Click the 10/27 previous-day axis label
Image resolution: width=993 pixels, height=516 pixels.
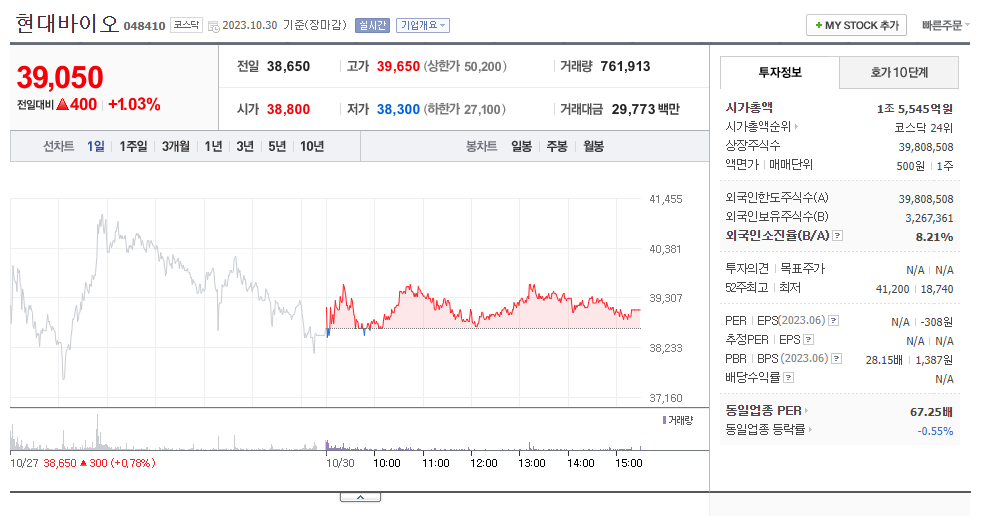tap(24, 463)
